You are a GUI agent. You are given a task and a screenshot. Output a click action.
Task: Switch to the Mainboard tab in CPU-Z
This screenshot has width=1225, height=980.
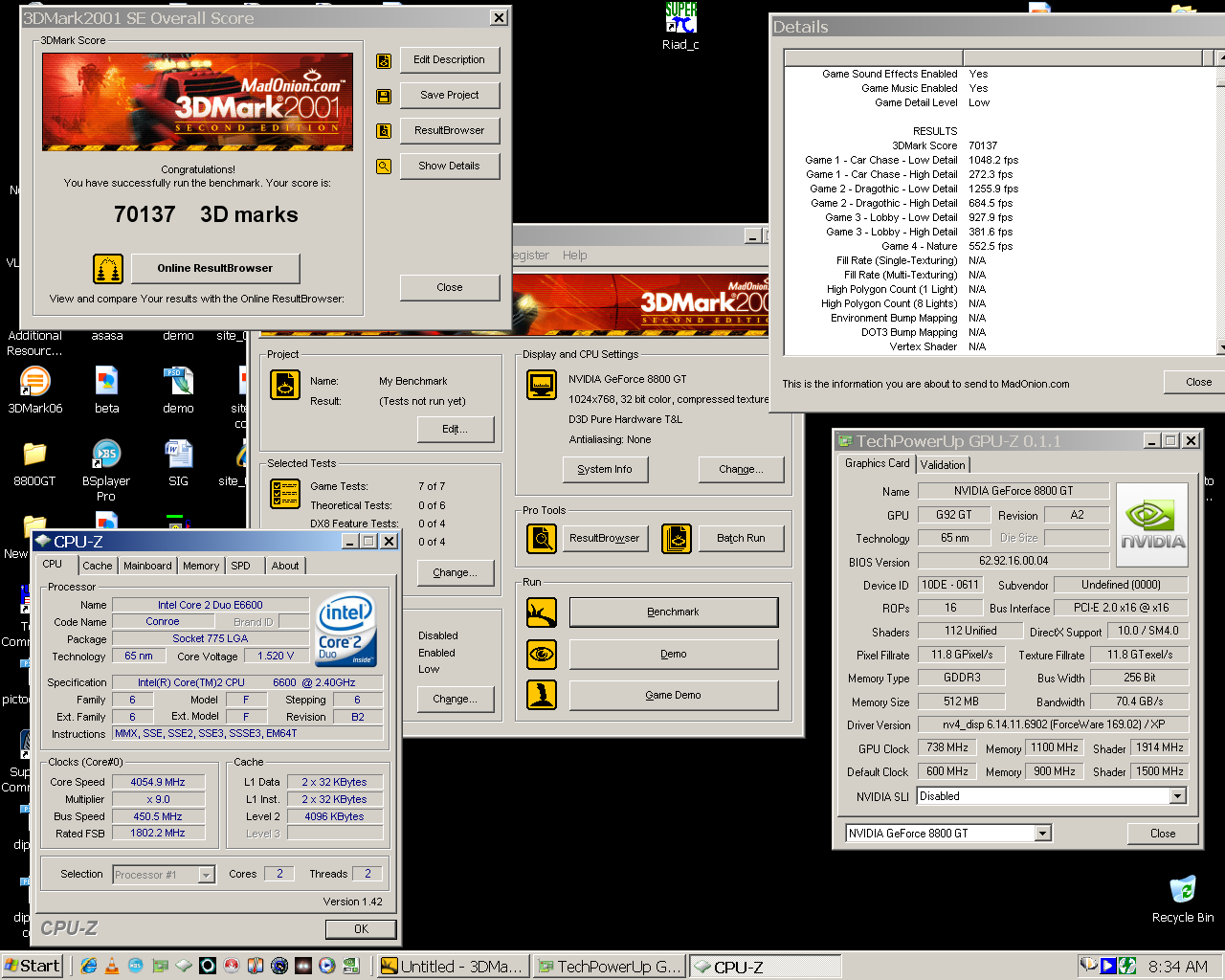click(147, 566)
